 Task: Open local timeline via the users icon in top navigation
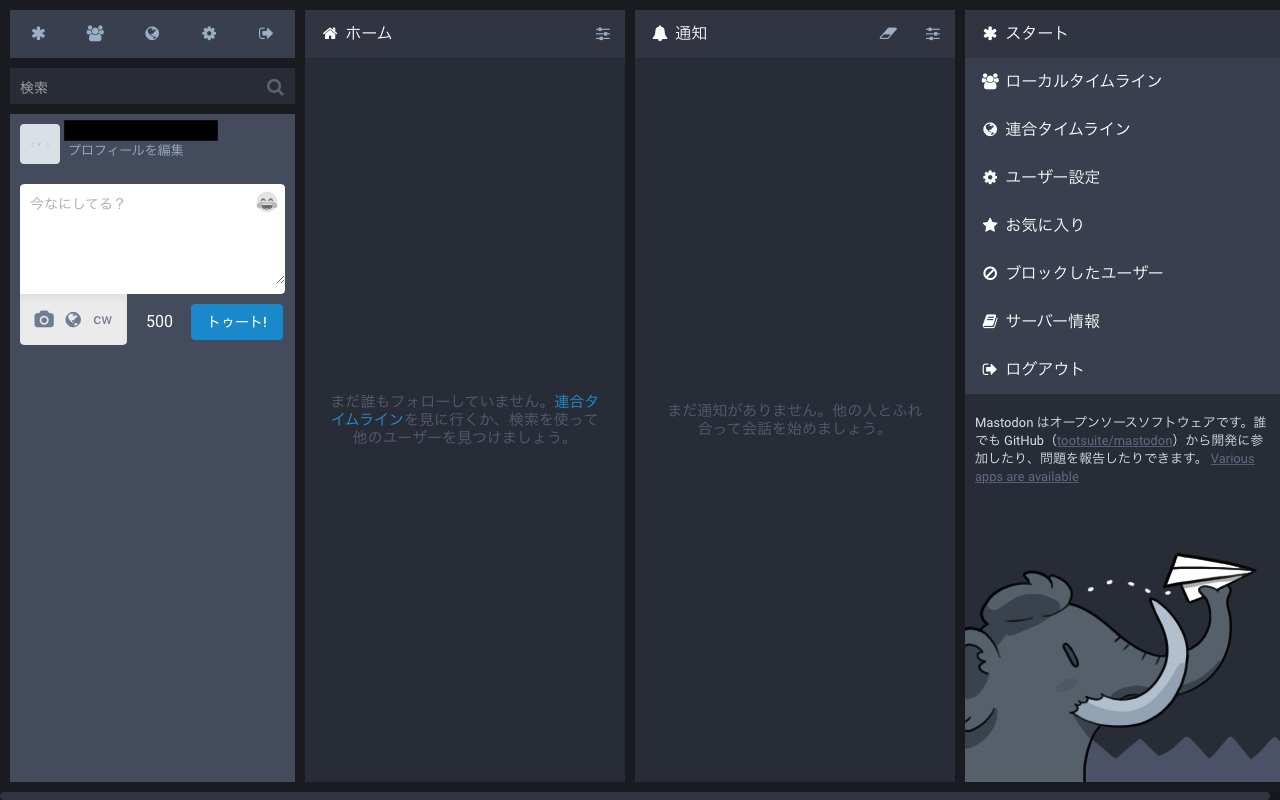(x=95, y=33)
